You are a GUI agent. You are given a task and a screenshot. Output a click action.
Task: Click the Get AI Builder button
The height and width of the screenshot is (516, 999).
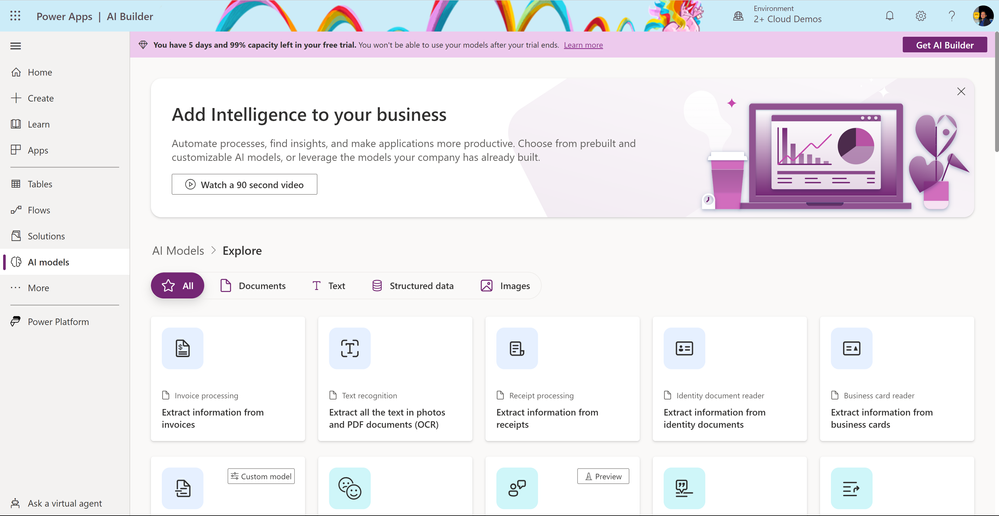[x=945, y=45]
